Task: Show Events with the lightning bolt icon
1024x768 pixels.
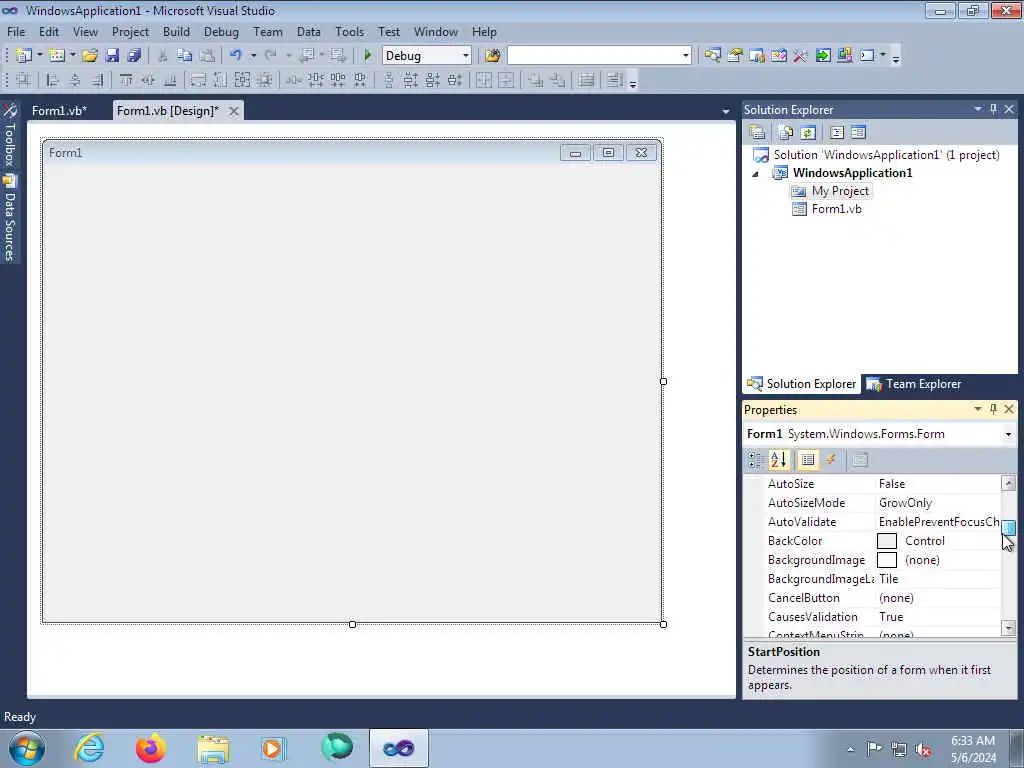Action: coord(831,460)
